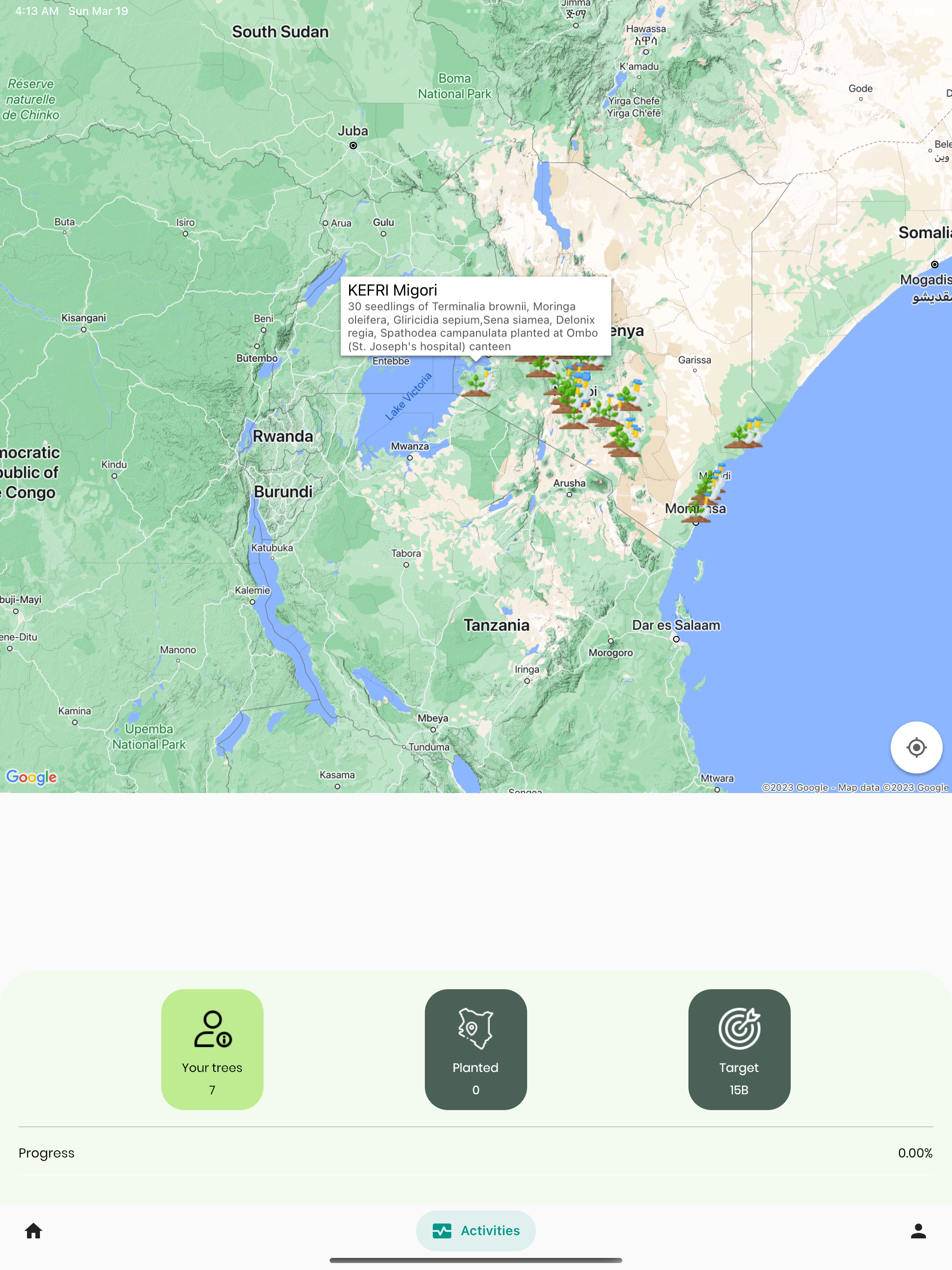The height and width of the screenshot is (1270, 952).
Task: Tap the Dar es Salaam label
Action: click(x=676, y=625)
